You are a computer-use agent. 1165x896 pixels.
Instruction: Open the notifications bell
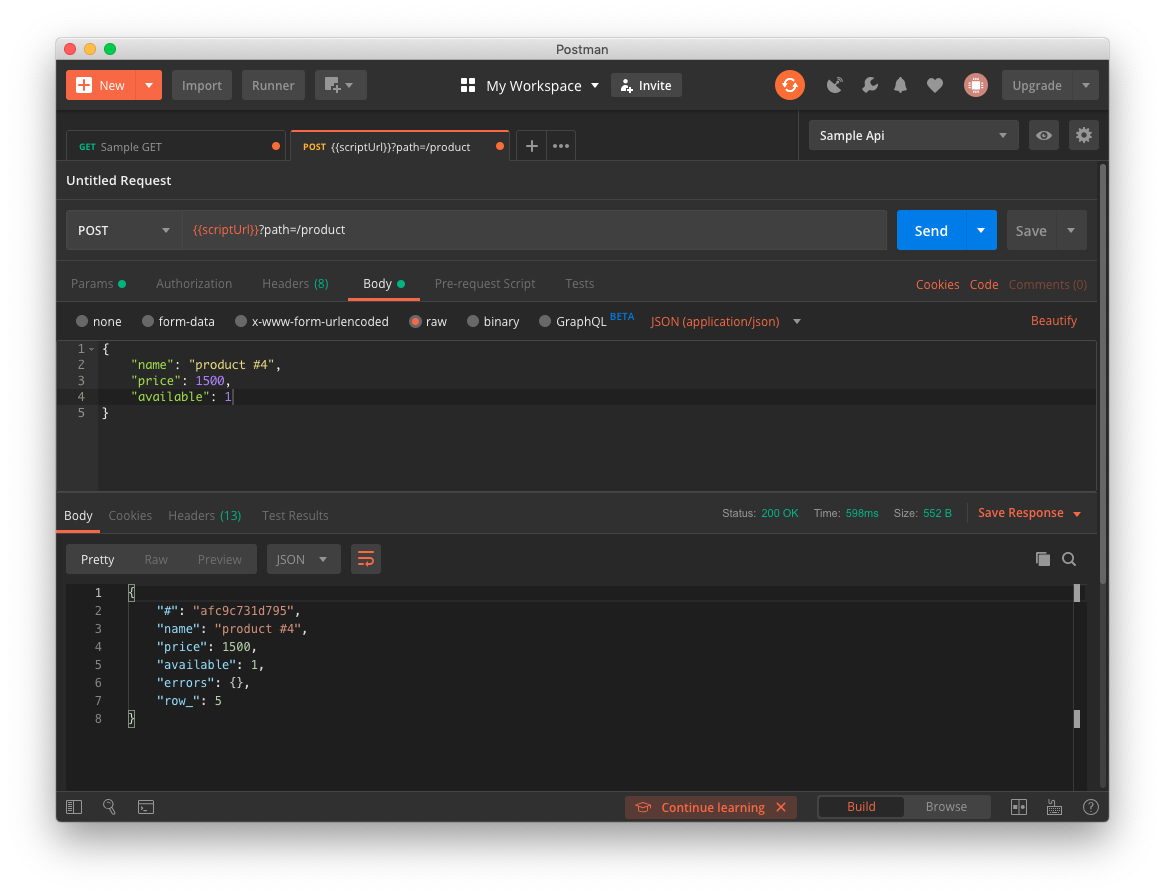900,85
